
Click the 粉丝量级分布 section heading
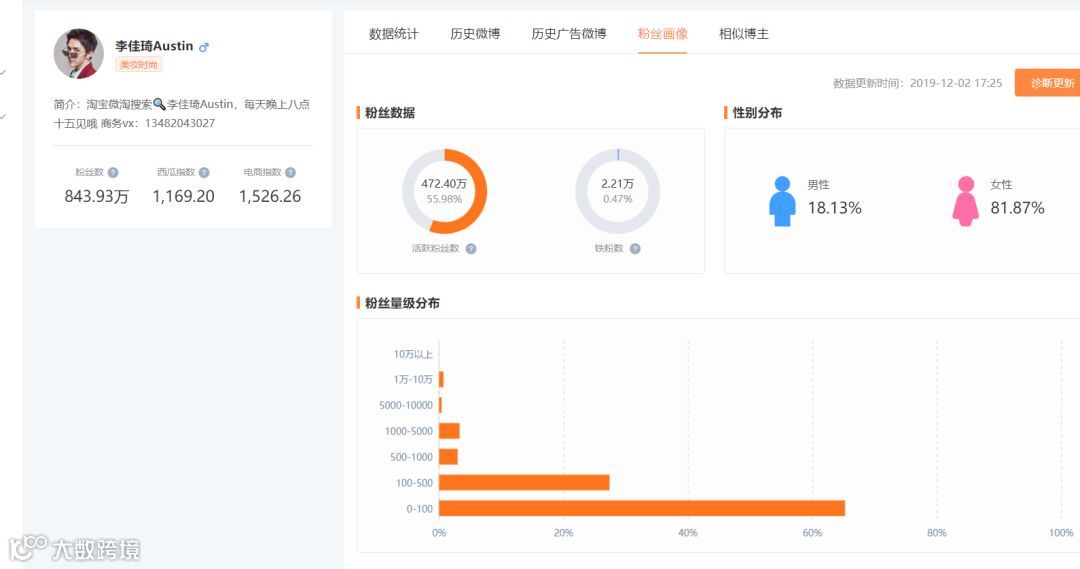coord(402,303)
